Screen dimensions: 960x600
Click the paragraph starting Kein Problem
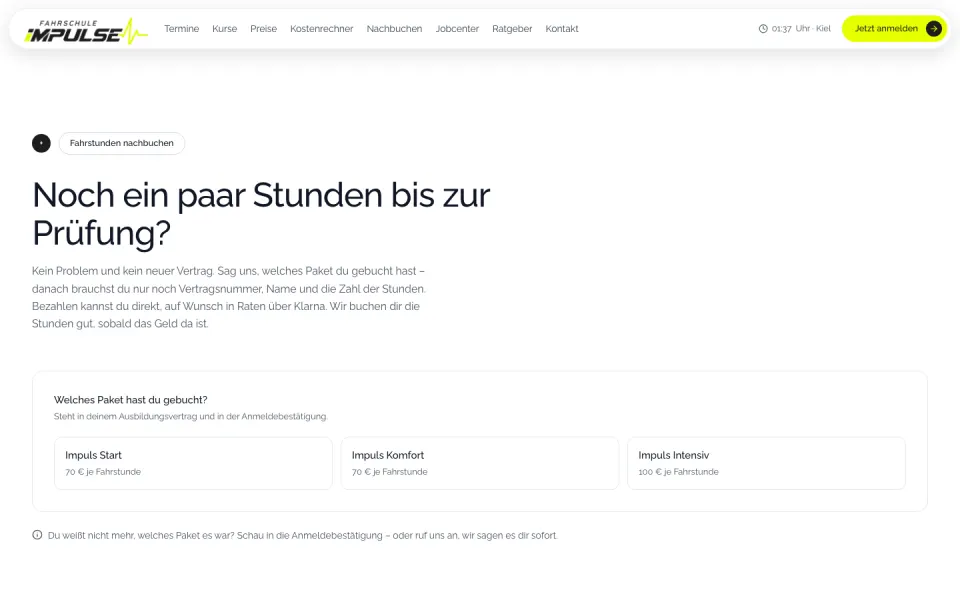click(228, 297)
